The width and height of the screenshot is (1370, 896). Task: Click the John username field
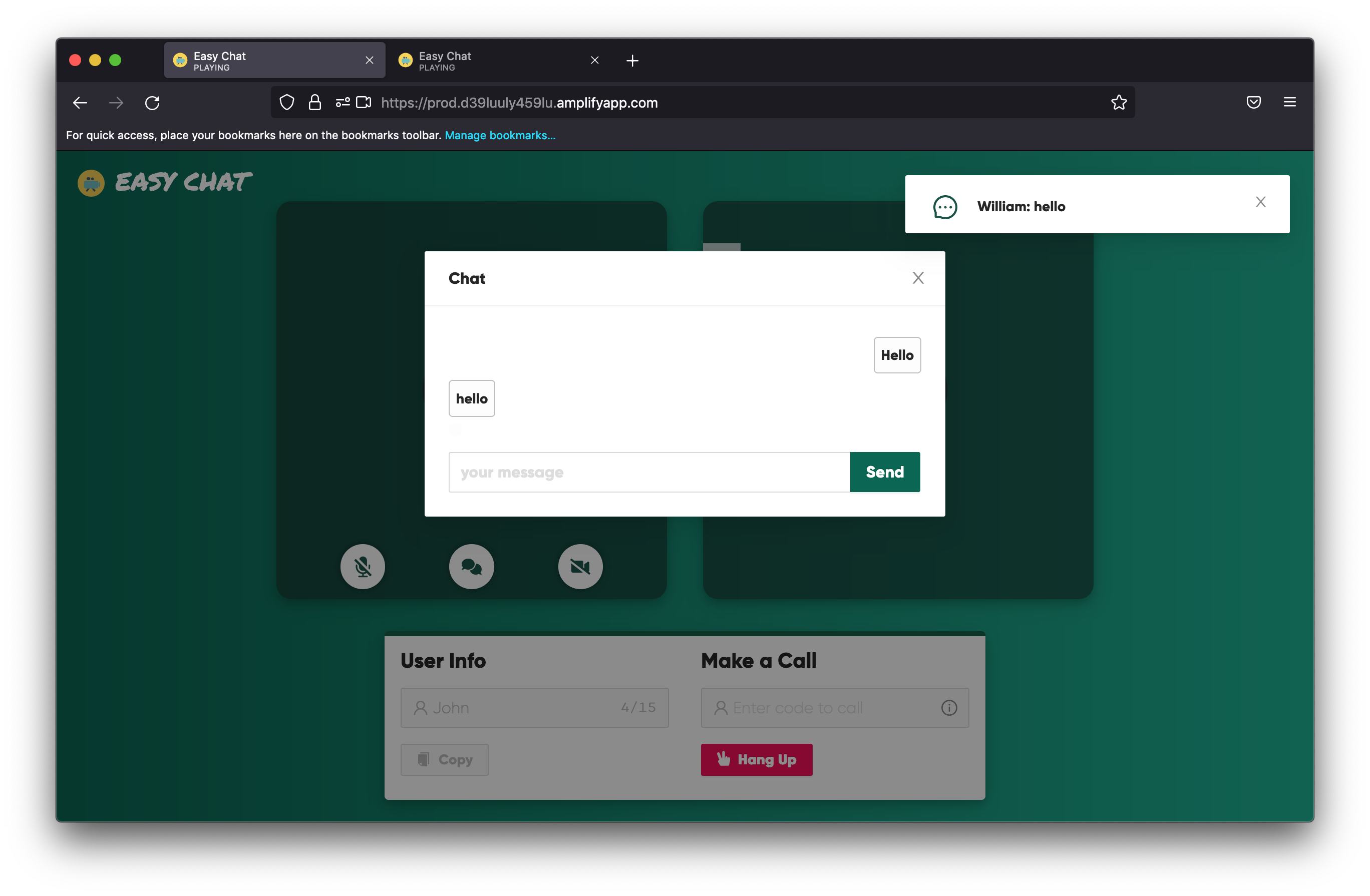click(534, 708)
